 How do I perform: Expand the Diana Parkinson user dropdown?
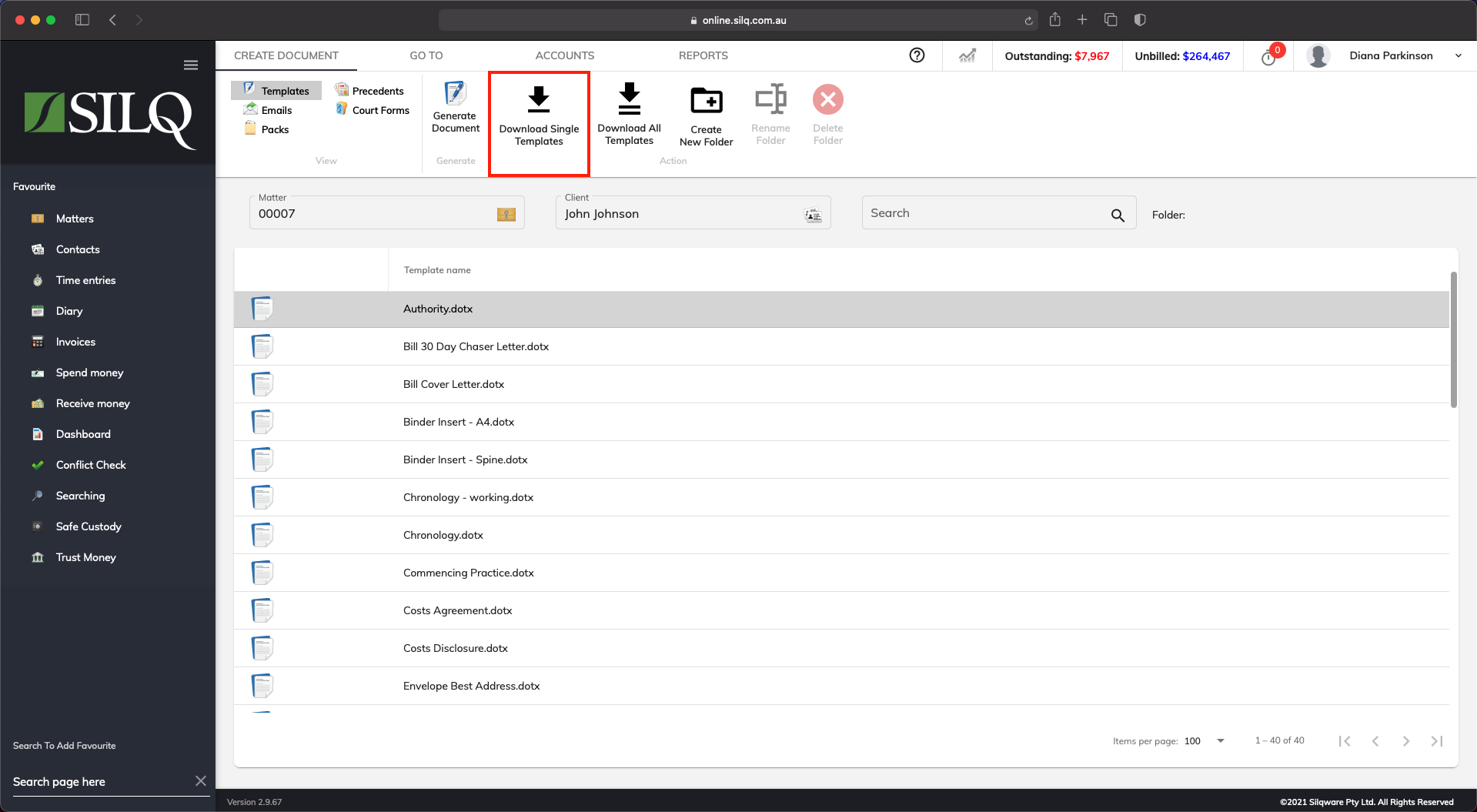point(1458,55)
